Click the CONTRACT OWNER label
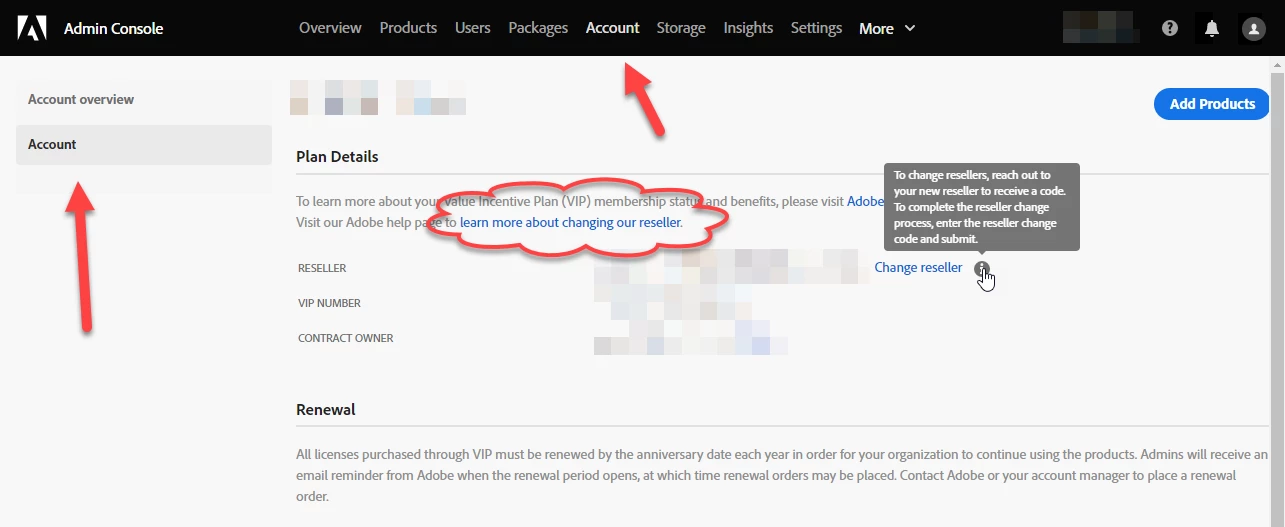The width and height of the screenshot is (1285, 527). click(346, 338)
